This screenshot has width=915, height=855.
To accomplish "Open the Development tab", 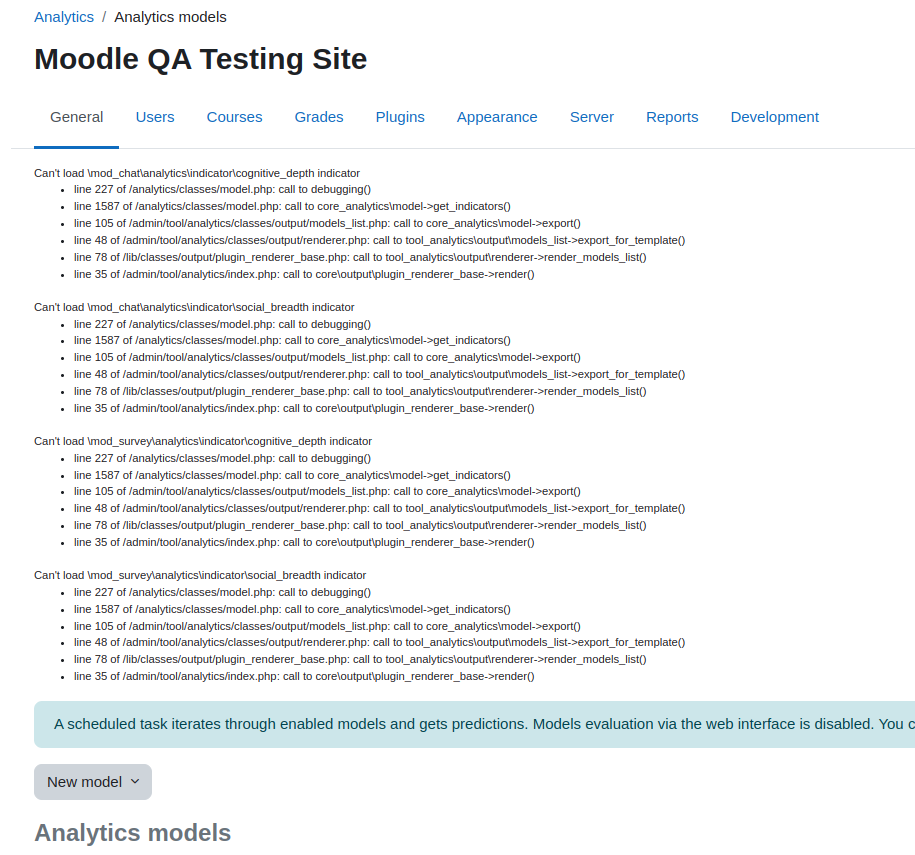I will tap(774, 117).
